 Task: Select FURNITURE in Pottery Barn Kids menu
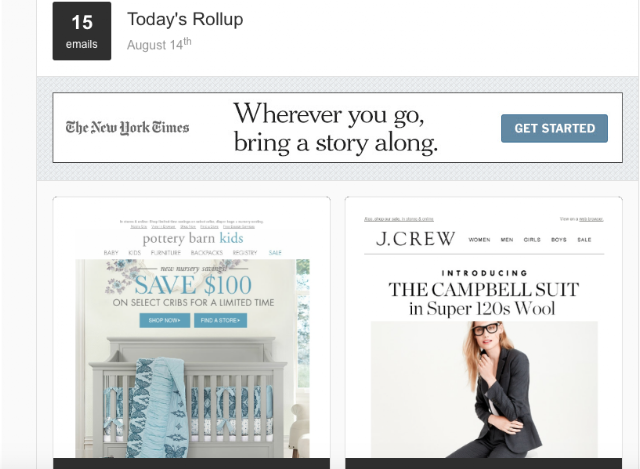(166, 253)
